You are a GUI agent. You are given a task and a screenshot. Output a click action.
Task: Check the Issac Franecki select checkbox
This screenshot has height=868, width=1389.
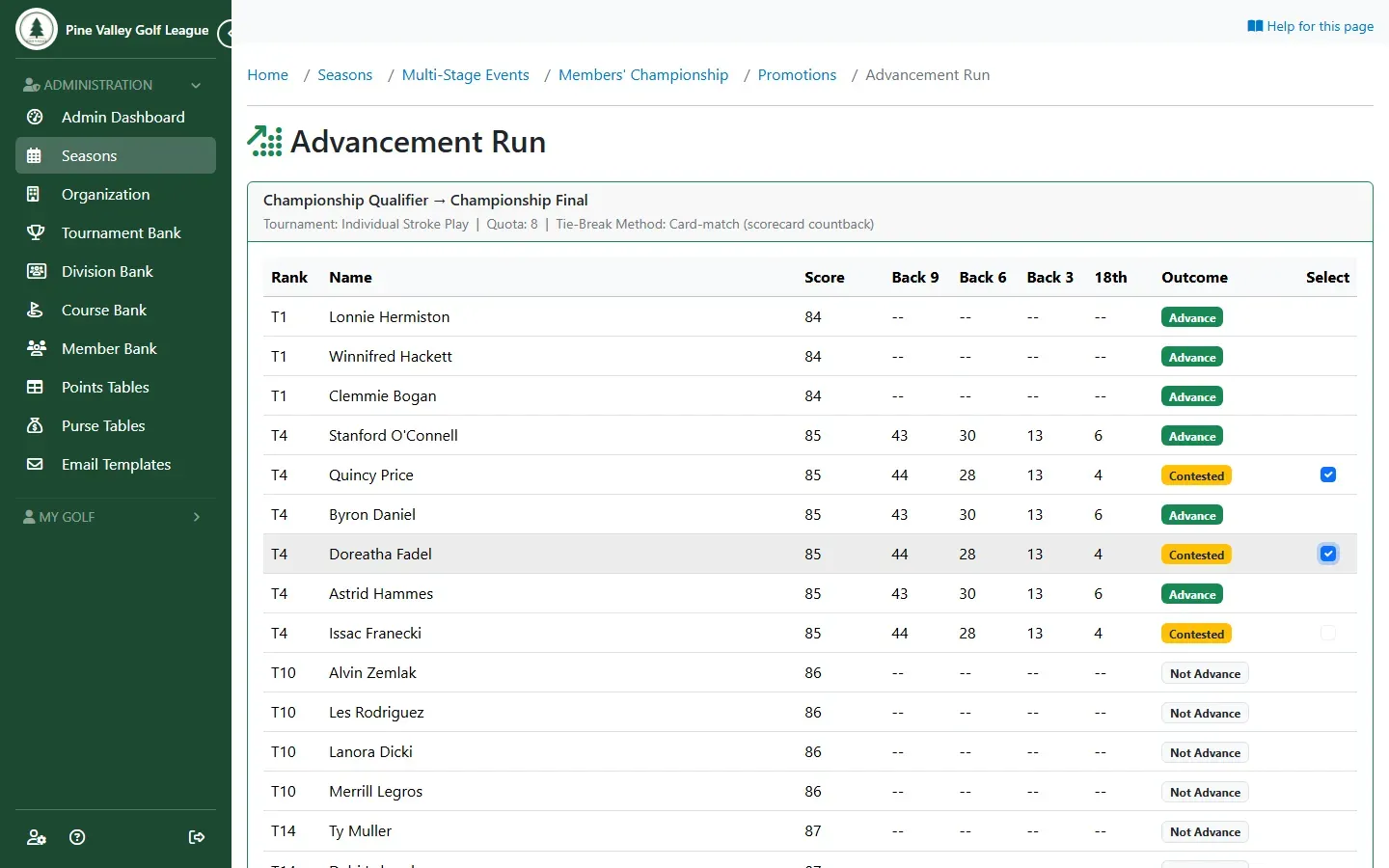point(1328,633)
